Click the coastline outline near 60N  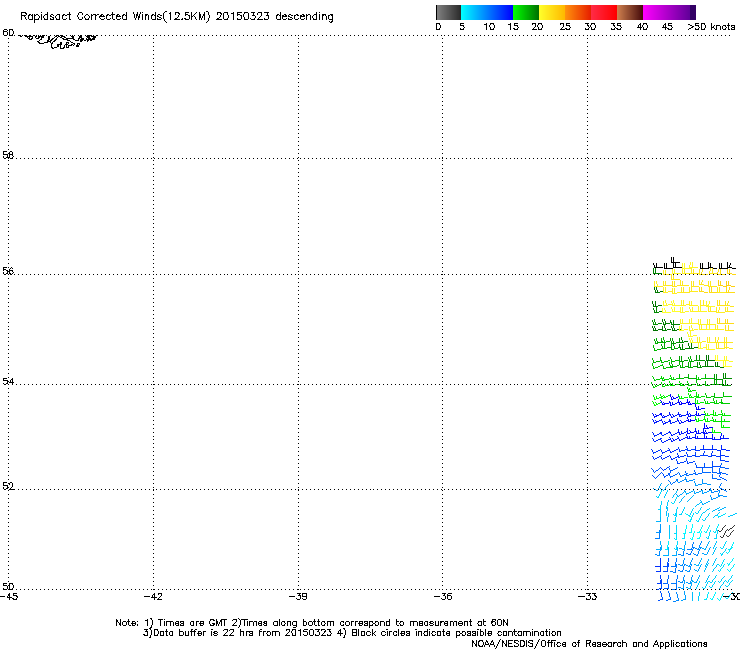[58, 41]
